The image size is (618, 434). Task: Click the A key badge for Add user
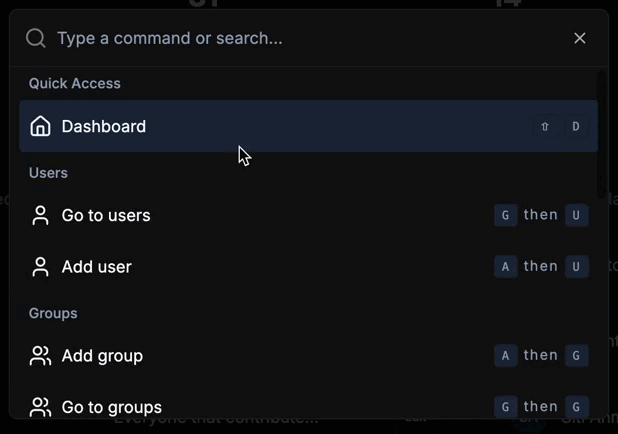(x=506, y=267)
